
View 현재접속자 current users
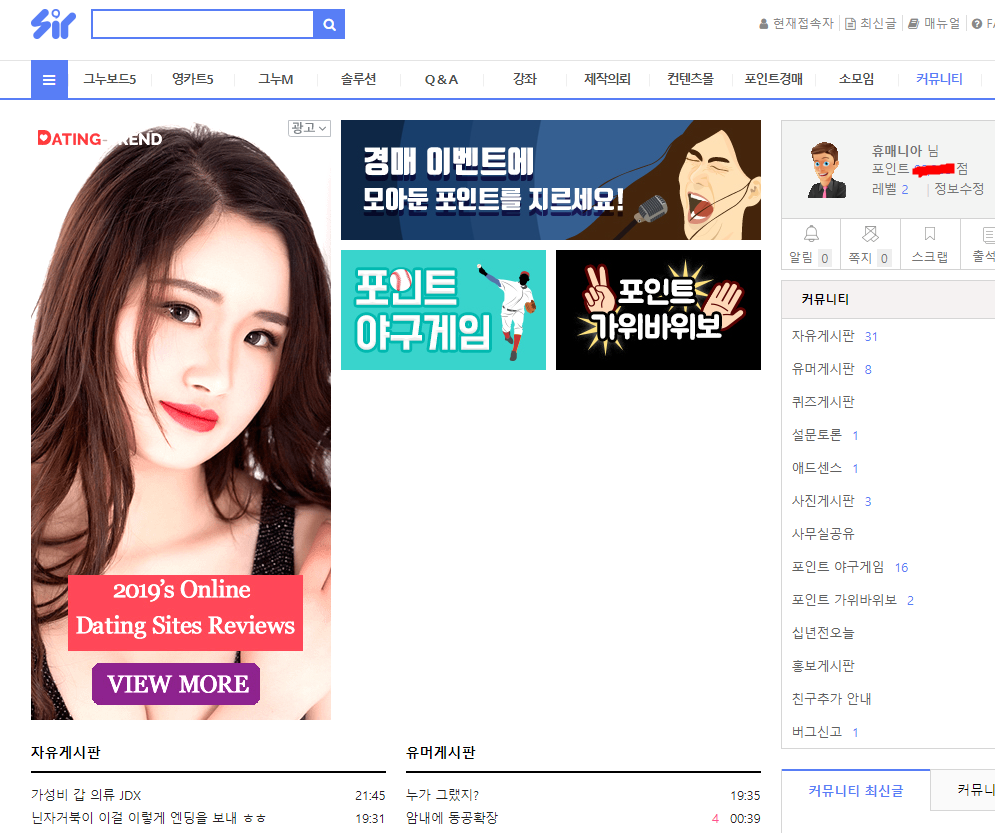[x=796, y=23]
